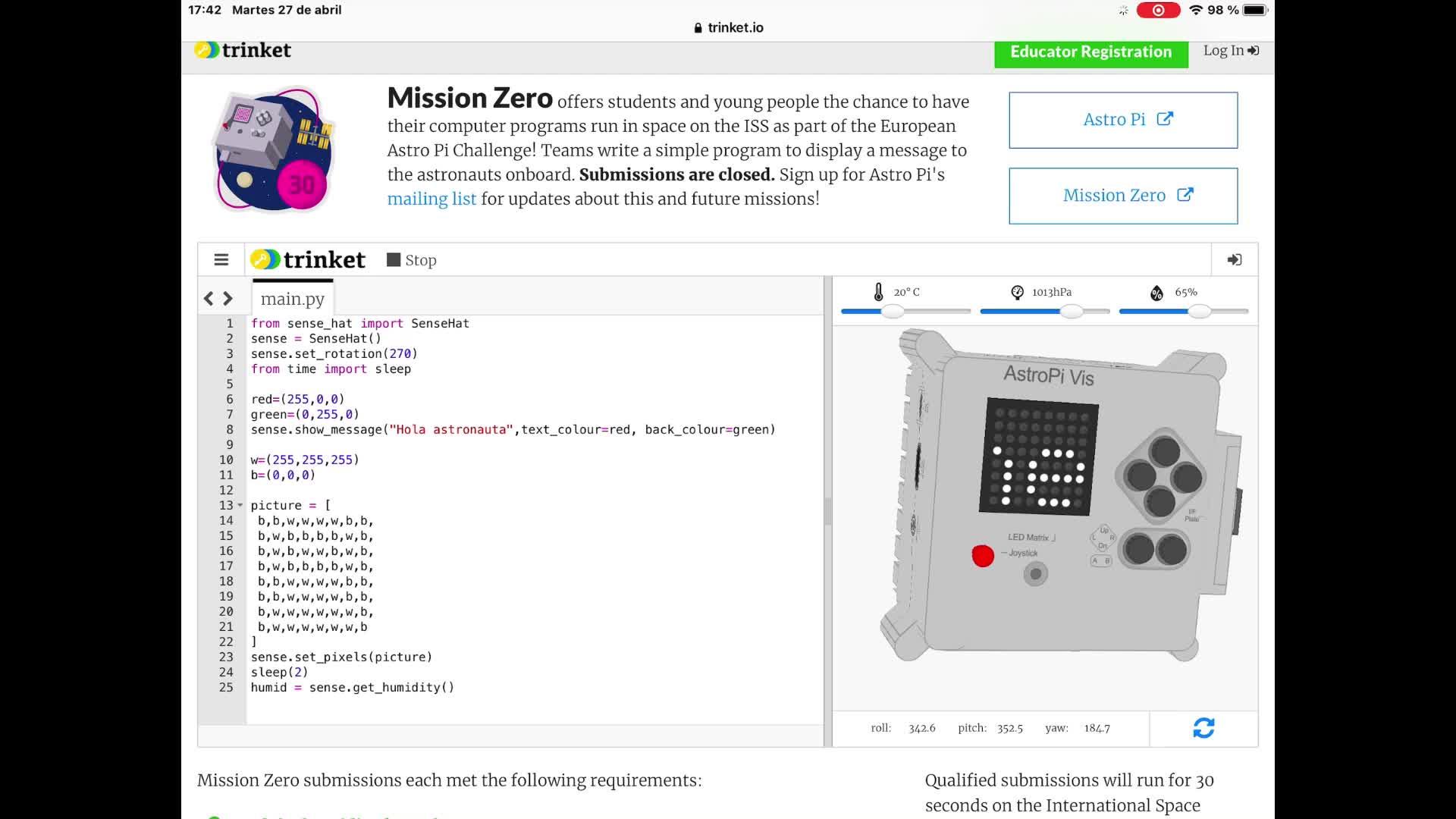The height and width of the screenshot is (819, 1456).
Task: Go to previous file tab arrow
Action: pyautogui.click(x=209, y=299)
